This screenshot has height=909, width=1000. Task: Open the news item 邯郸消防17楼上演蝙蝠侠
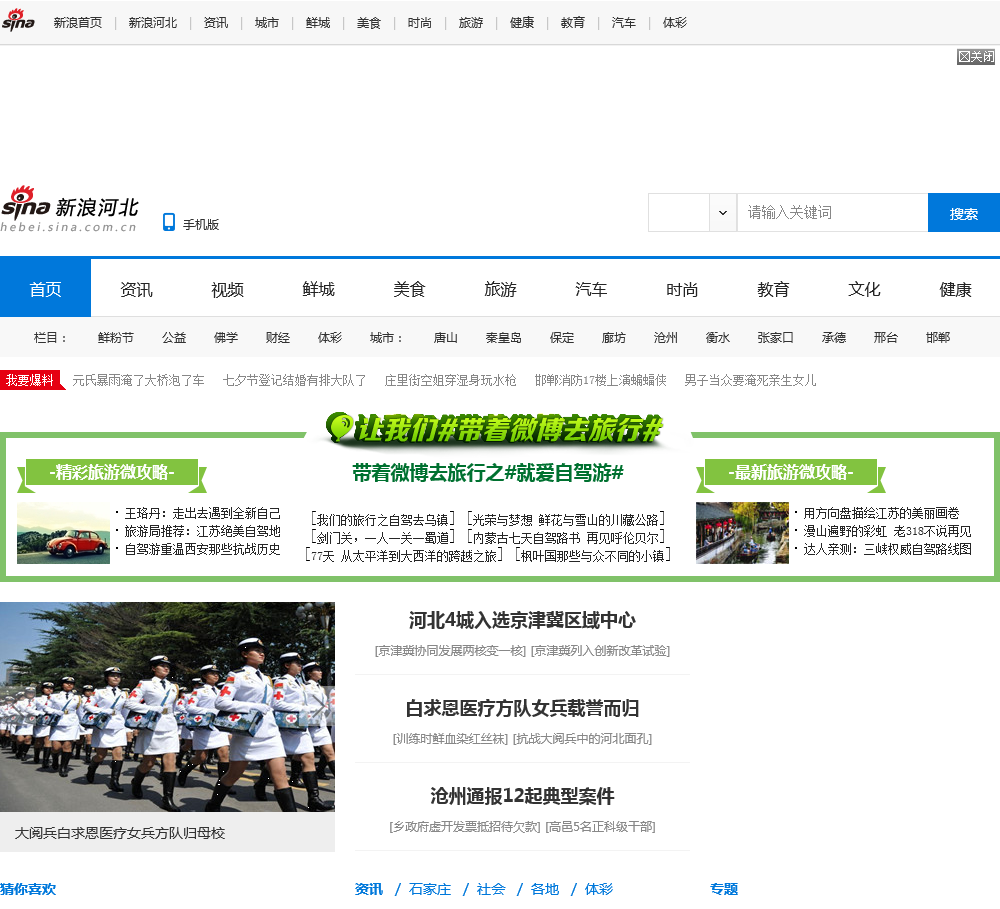[x=601, y=381]
